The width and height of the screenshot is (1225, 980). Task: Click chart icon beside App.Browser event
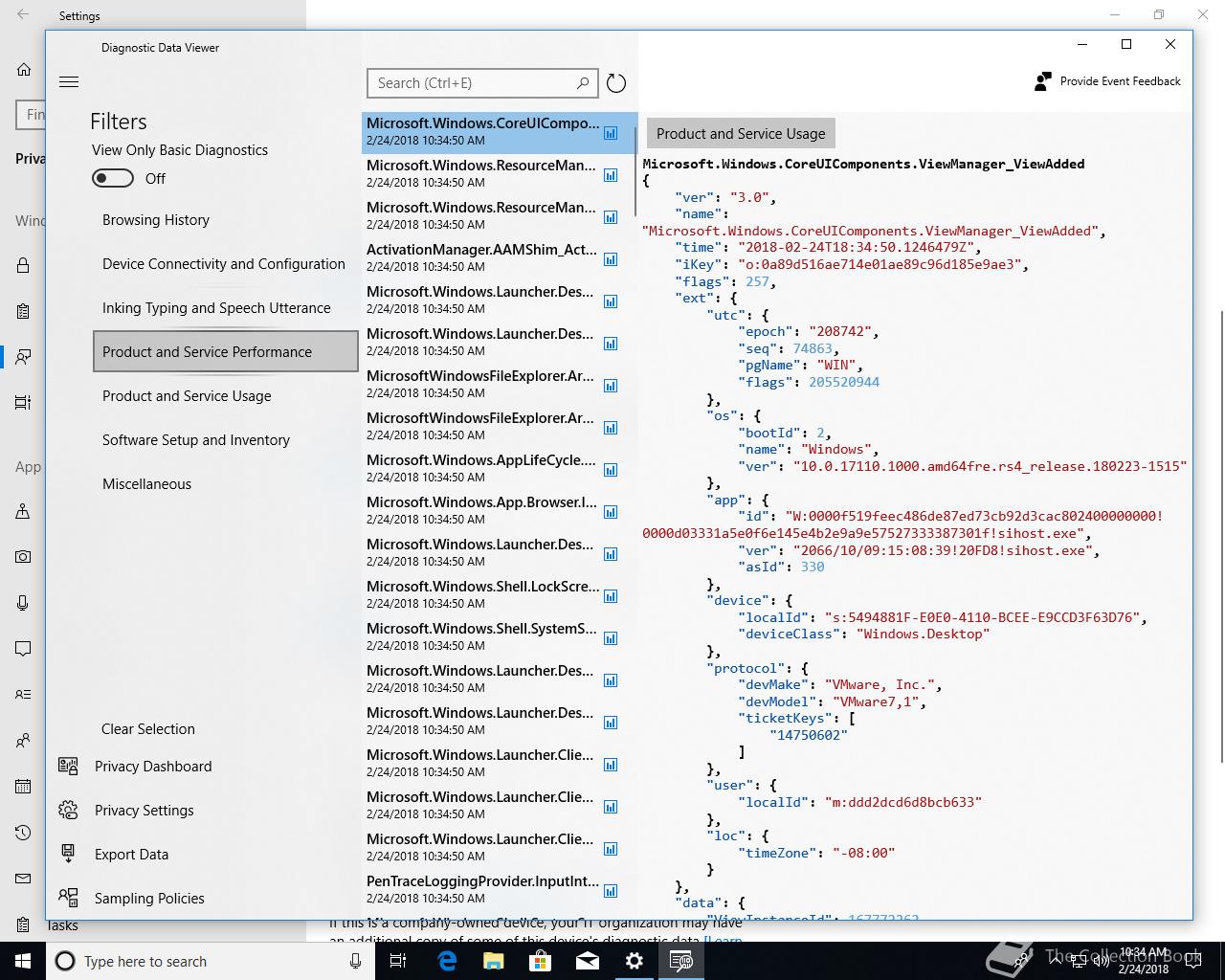[x=611, y=512]
